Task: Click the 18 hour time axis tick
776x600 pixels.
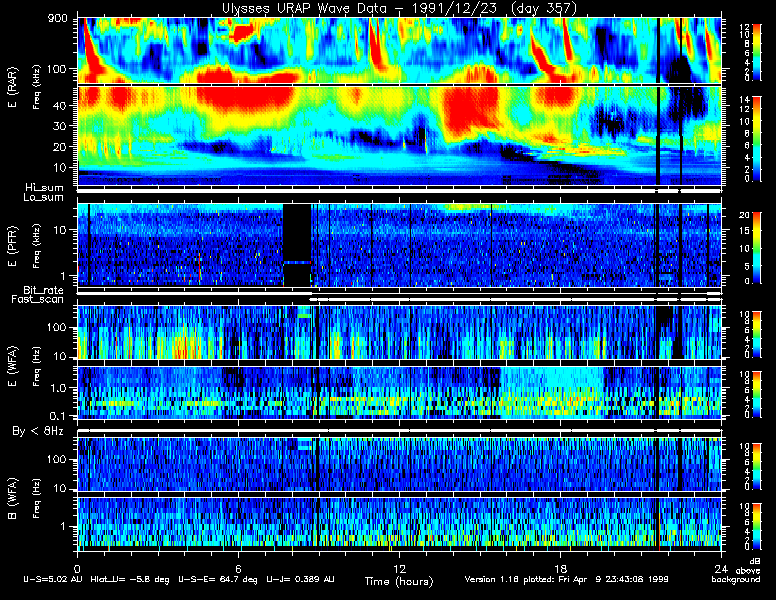Action: point(560,569)
